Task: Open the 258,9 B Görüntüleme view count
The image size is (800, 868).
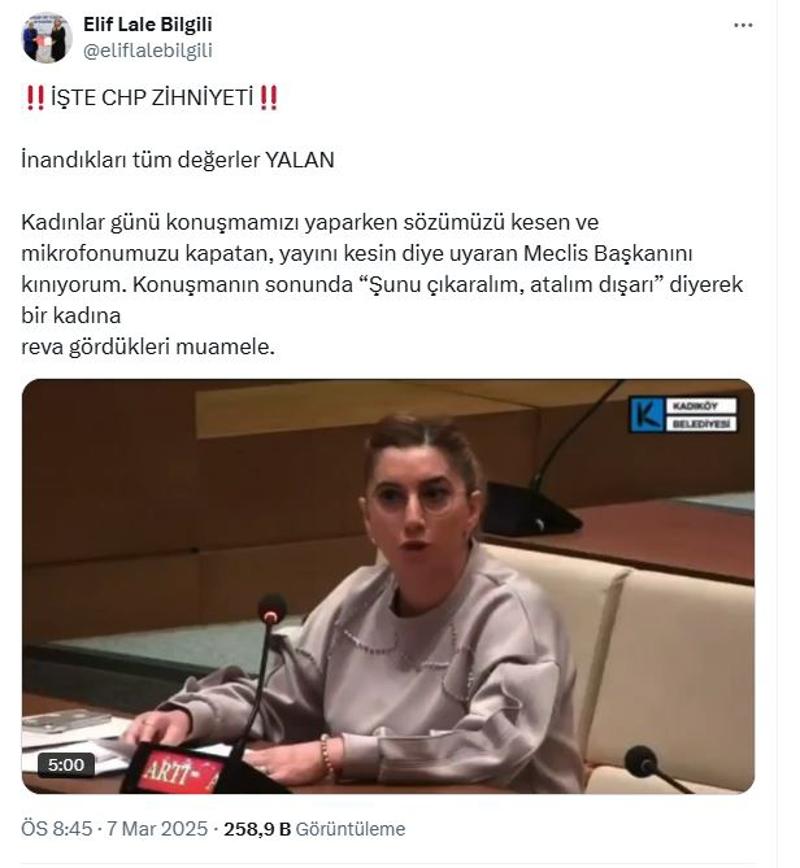Action: (314, 829)
